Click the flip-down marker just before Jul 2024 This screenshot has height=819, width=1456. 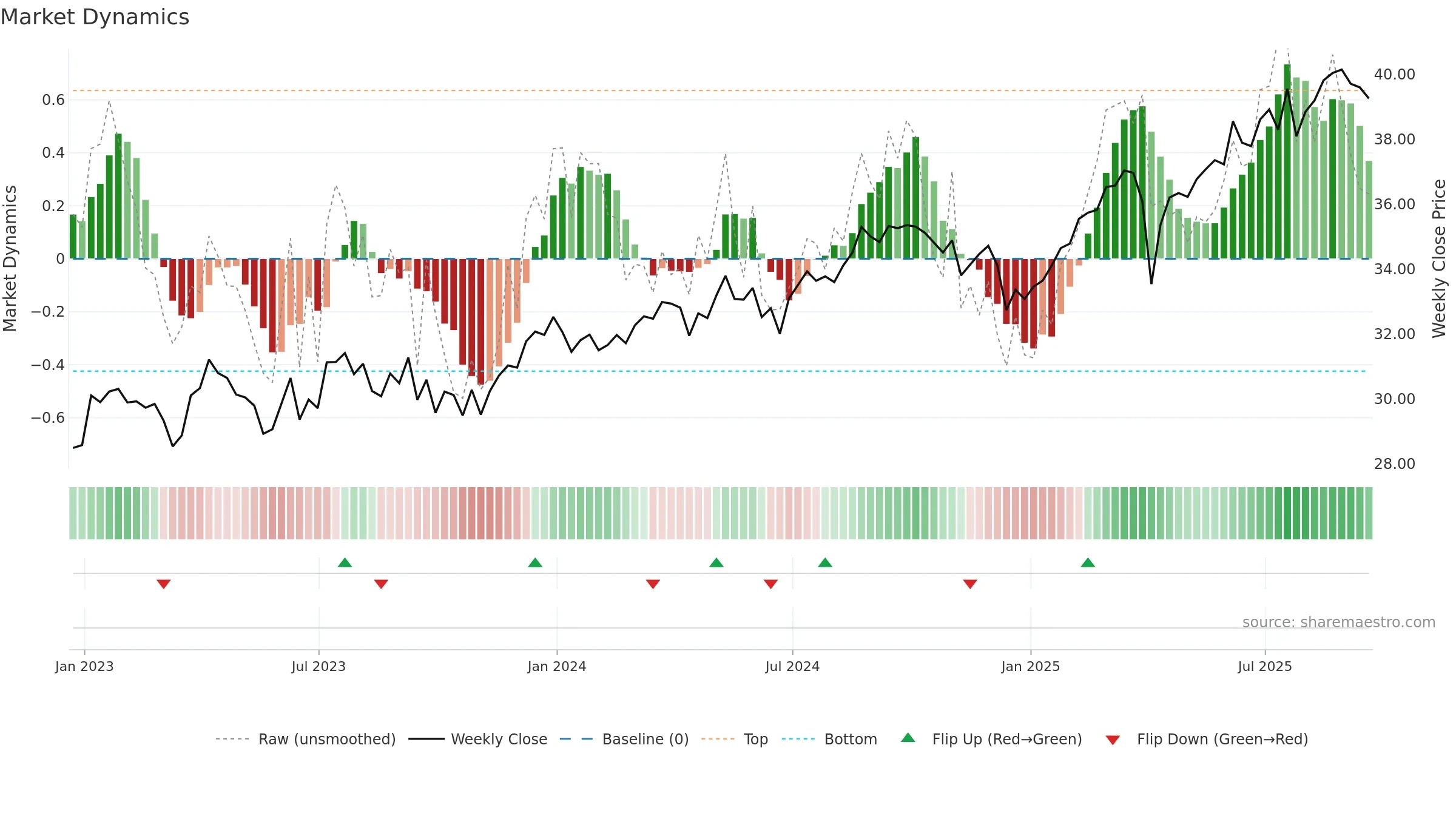770,584
